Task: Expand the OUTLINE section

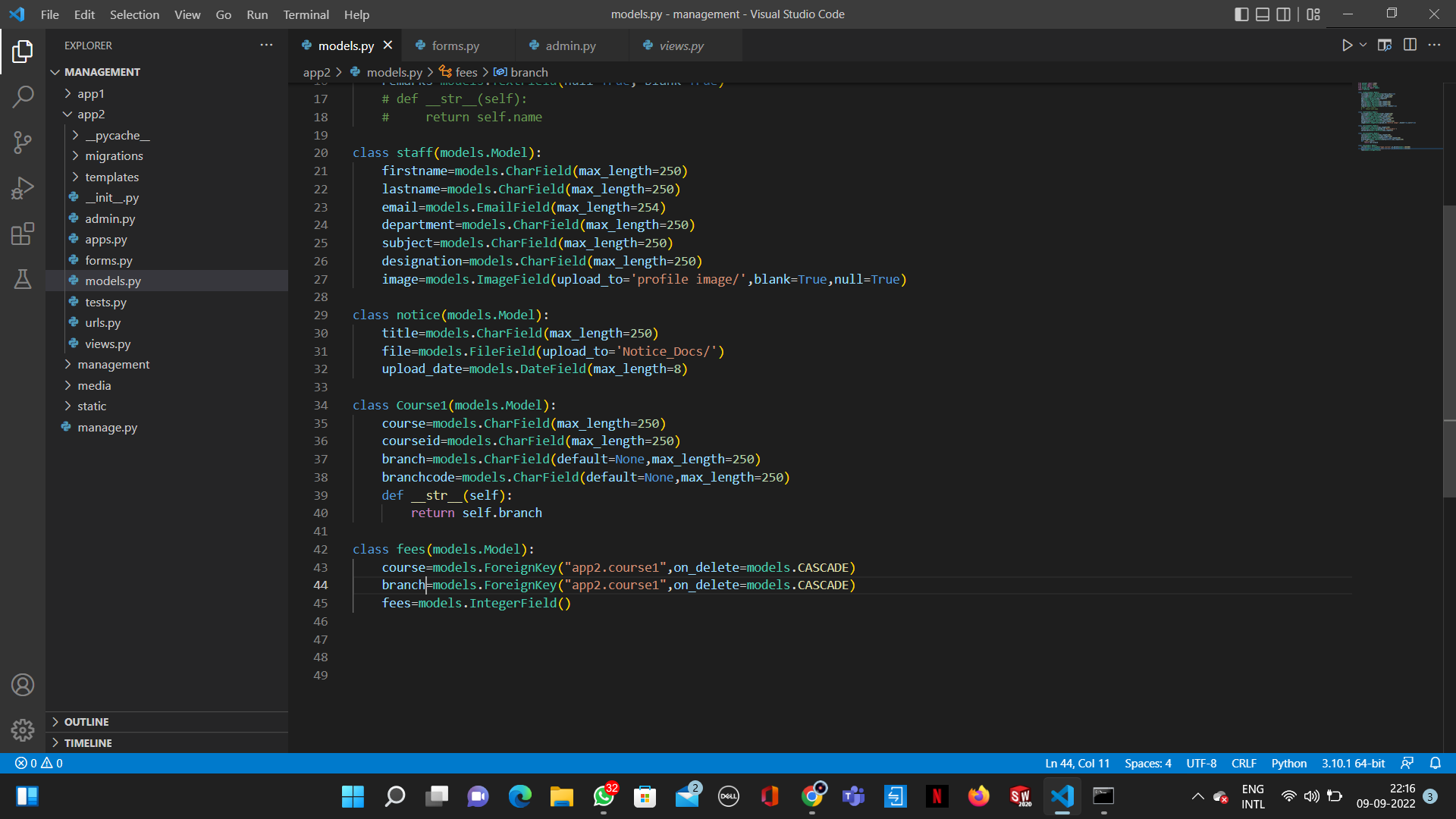Action: tap(167, 722)
